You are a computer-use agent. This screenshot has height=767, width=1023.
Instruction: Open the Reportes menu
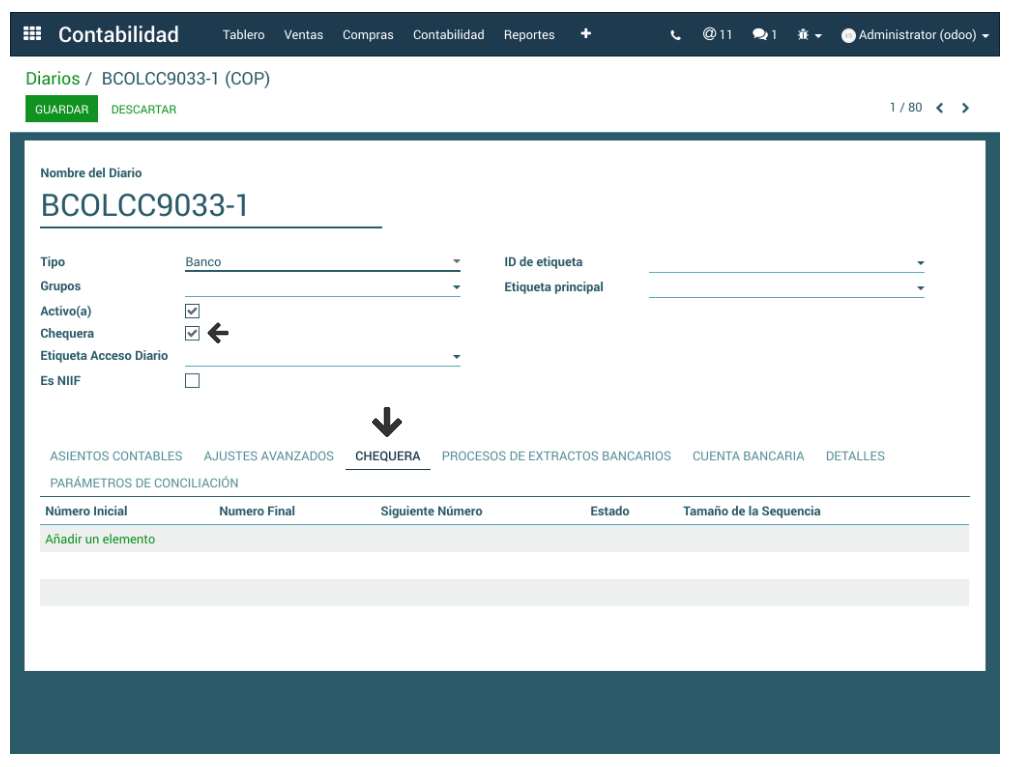(529, 35)
